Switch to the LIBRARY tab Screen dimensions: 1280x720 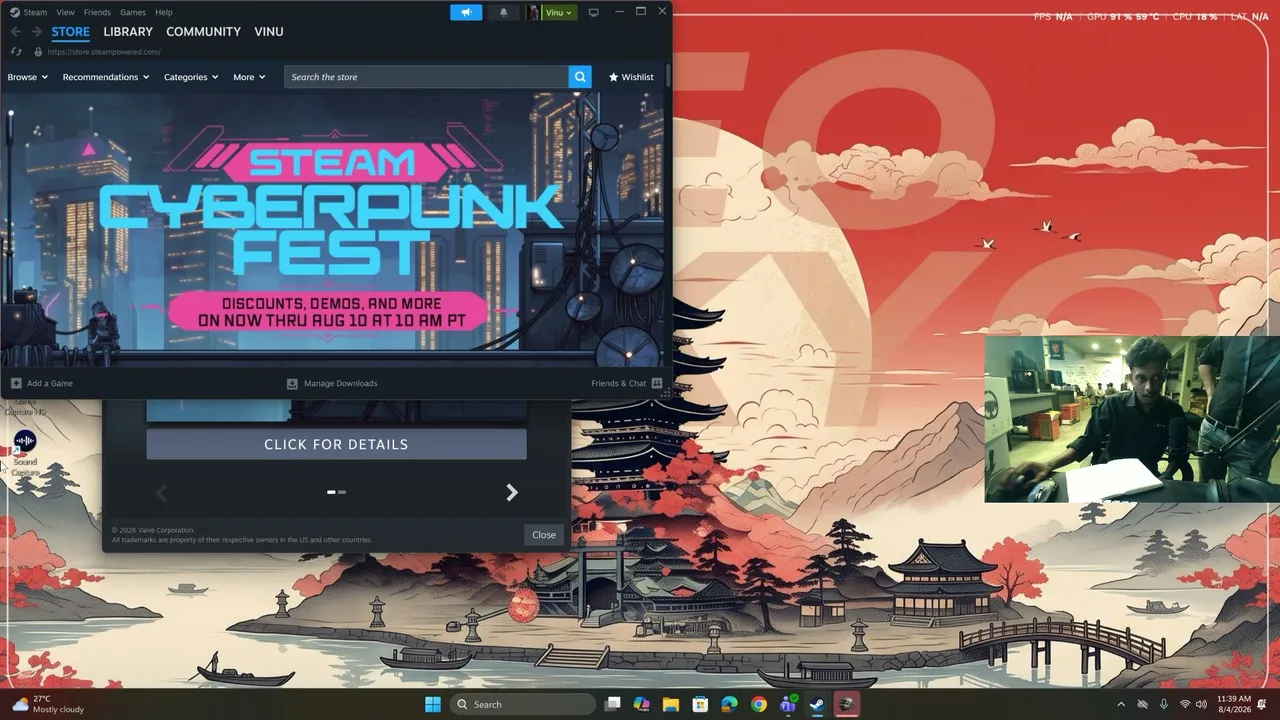point(128,32)
